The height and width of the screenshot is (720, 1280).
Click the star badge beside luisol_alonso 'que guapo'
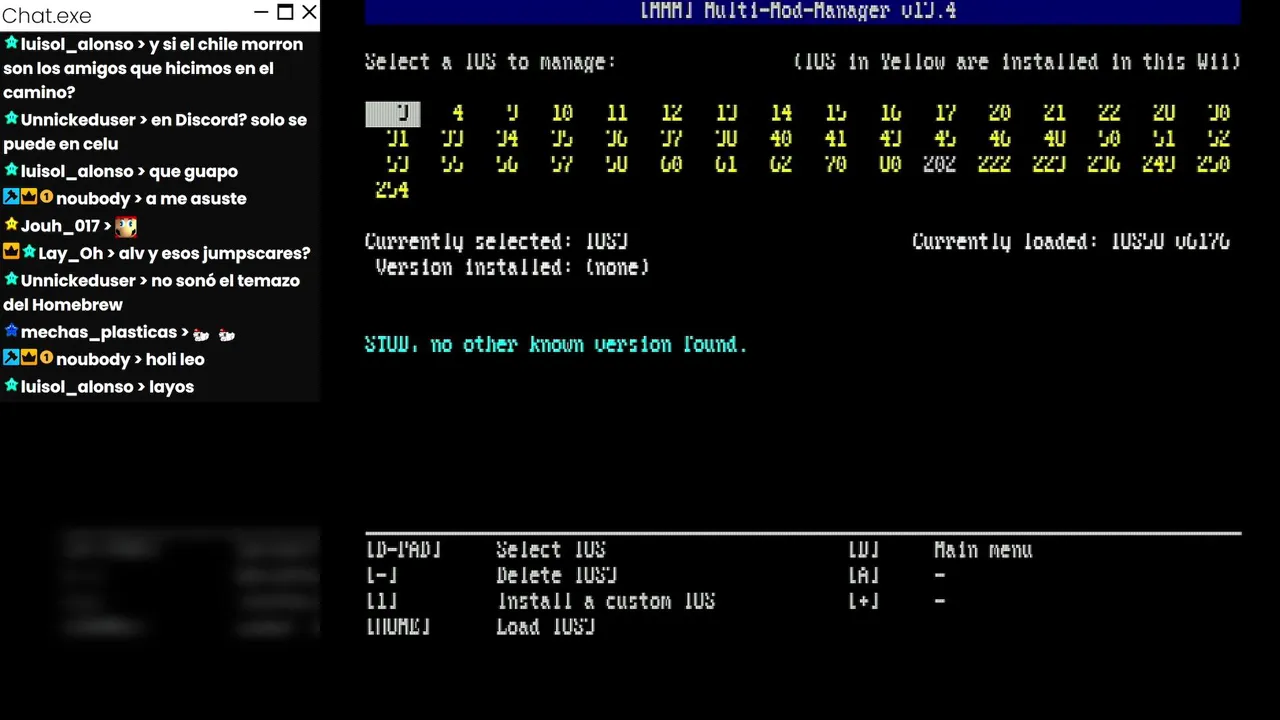[x=11, y=171]
